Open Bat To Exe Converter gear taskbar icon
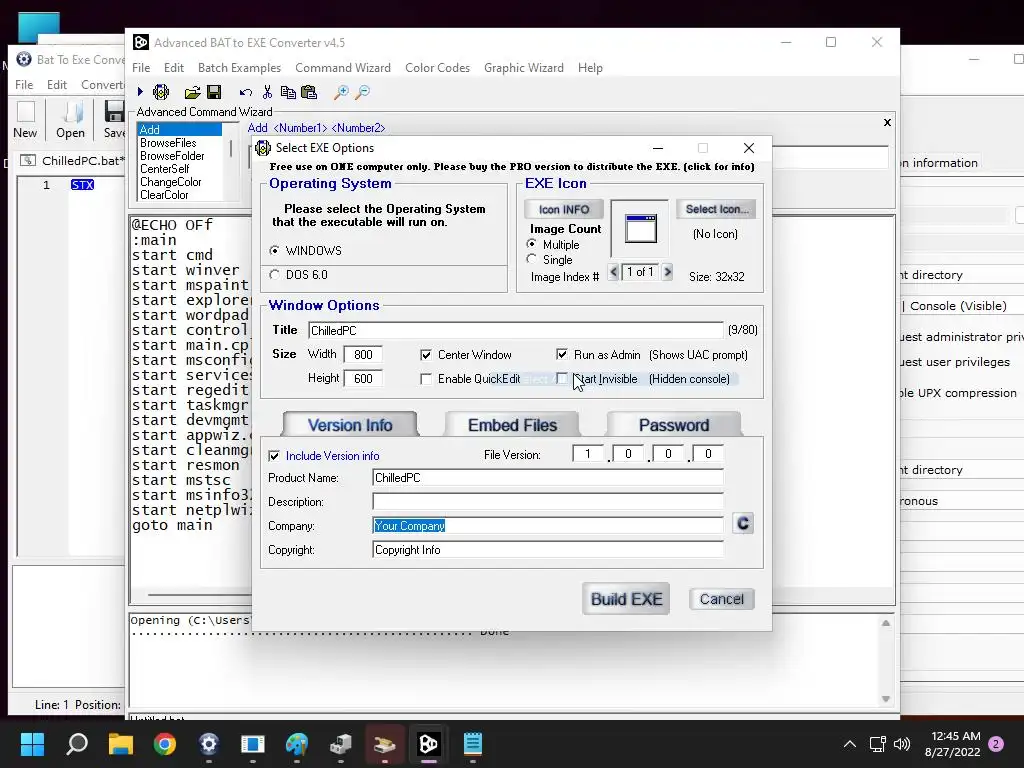 [x=208, y=744]
